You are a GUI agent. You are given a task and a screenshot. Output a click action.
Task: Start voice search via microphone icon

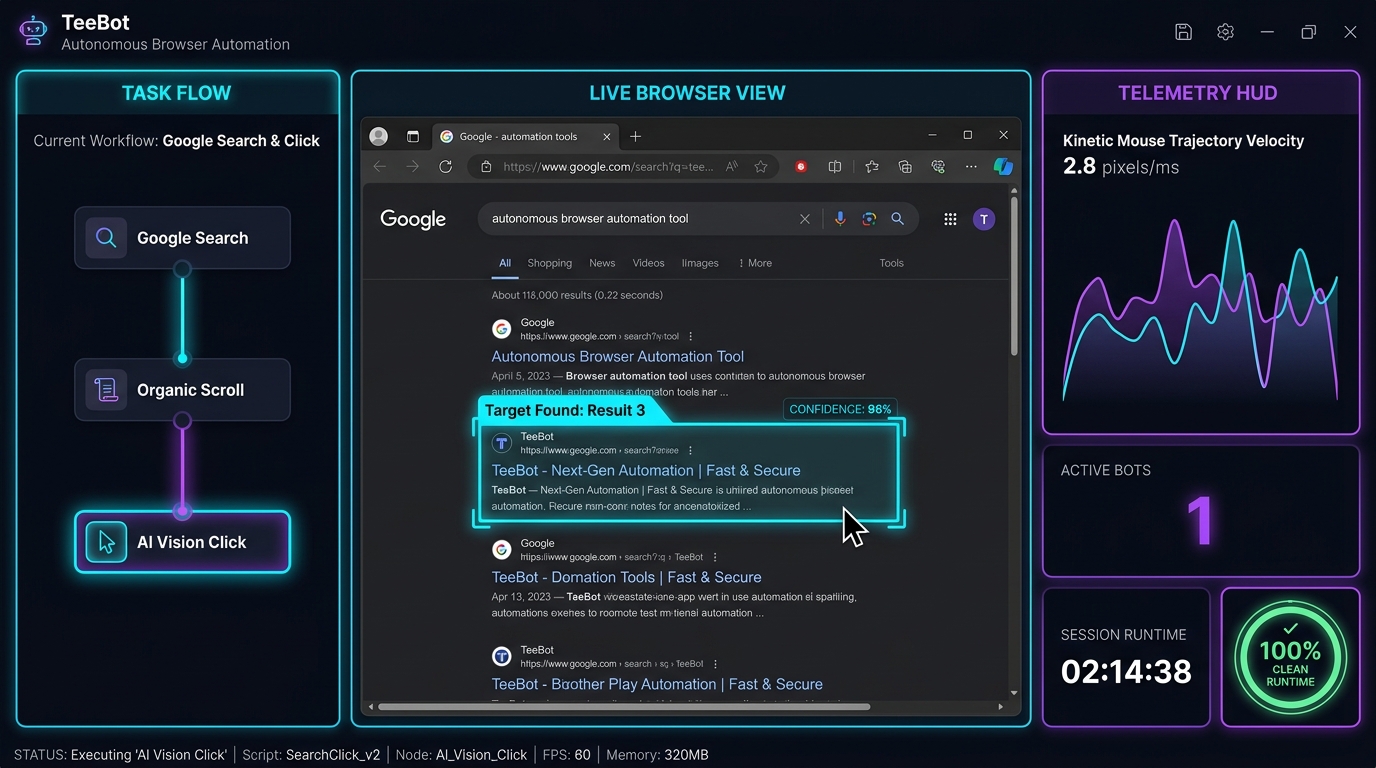click(840, 219)
